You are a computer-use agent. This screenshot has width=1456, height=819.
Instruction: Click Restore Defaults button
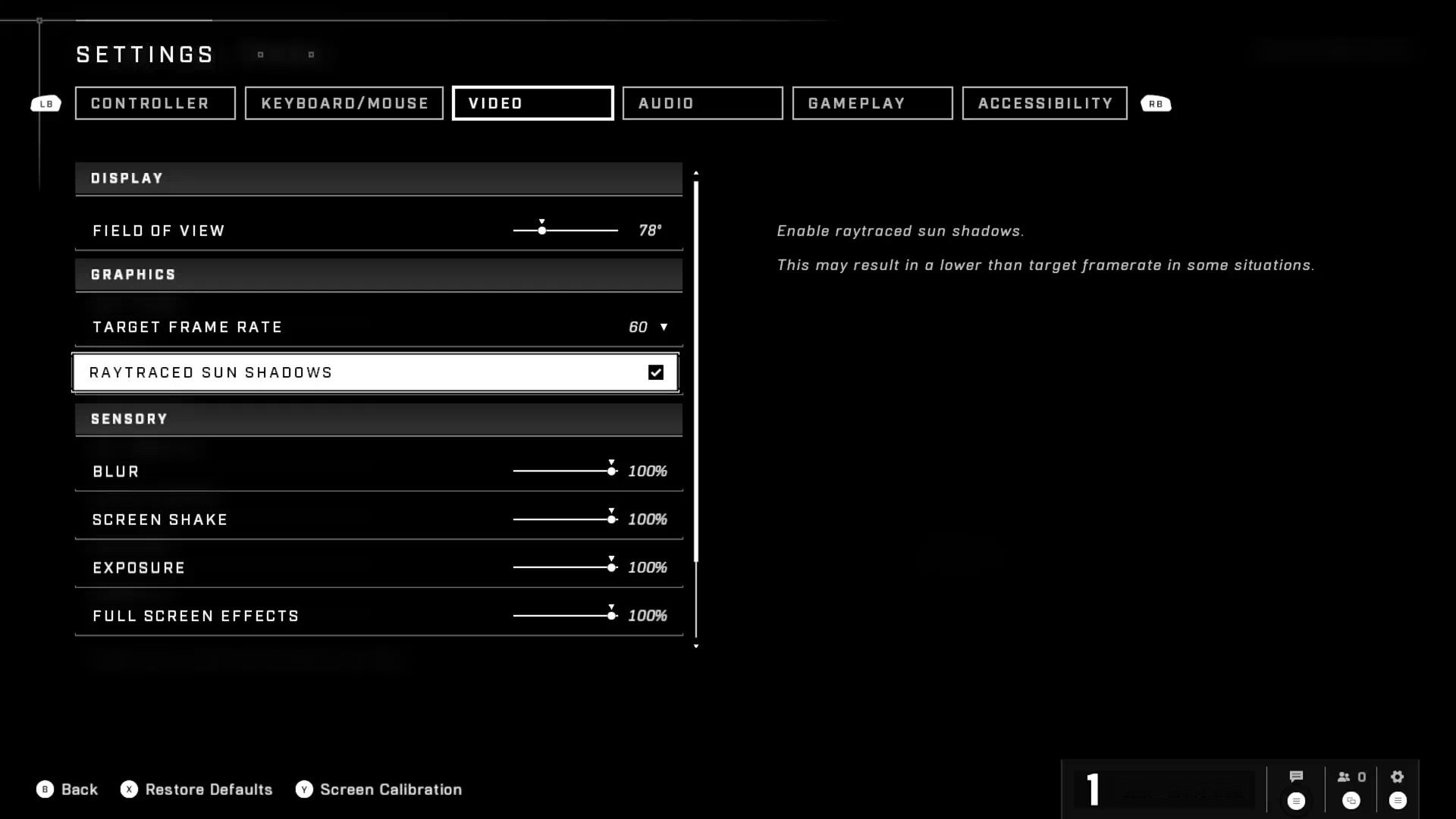[x=197, y=789]
